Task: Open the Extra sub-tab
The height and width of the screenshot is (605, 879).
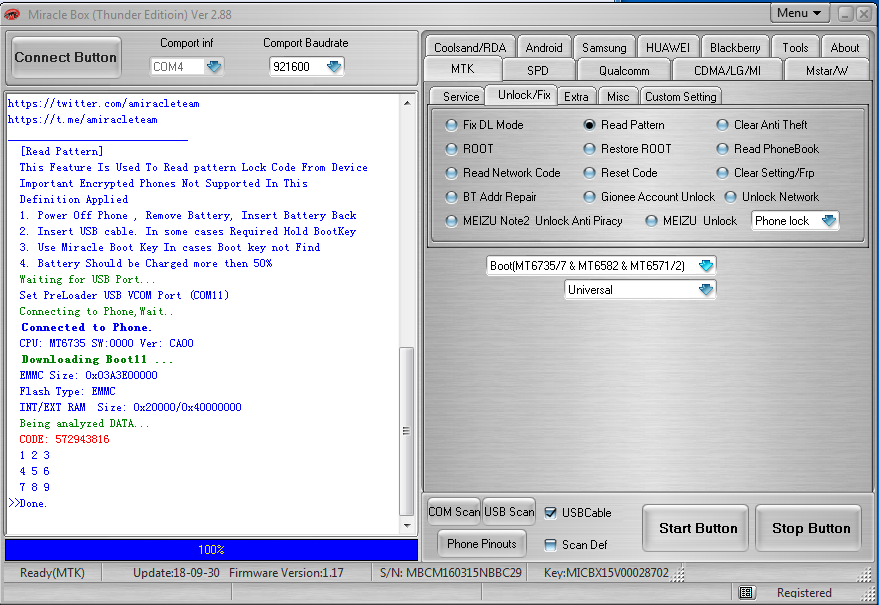Action: [576, 96]
